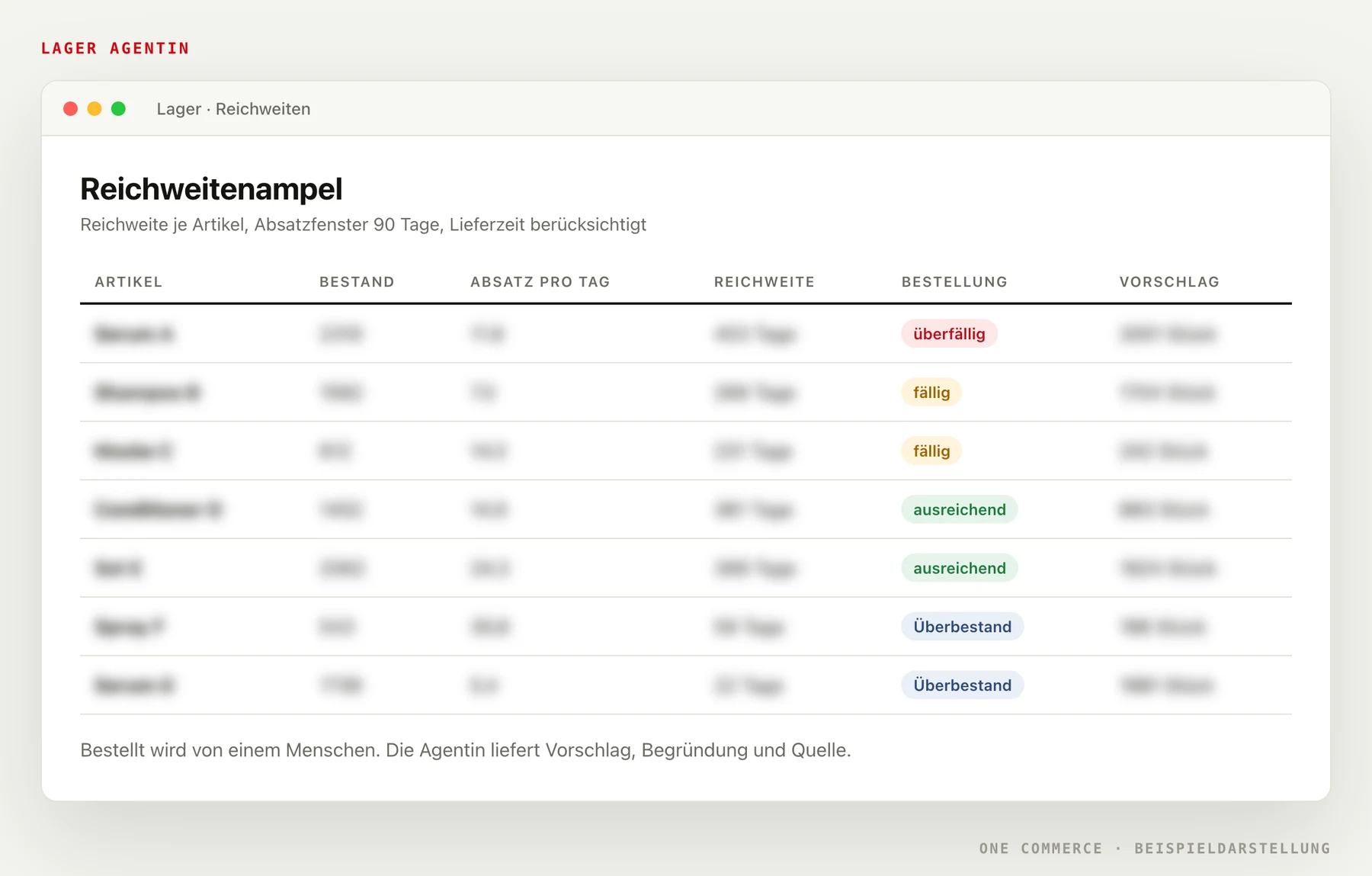Image resolution: width=1372 pixels, height=876 pixels.
Task: Close the Lager Reichweiten window
Action: [x=71, y=109]
